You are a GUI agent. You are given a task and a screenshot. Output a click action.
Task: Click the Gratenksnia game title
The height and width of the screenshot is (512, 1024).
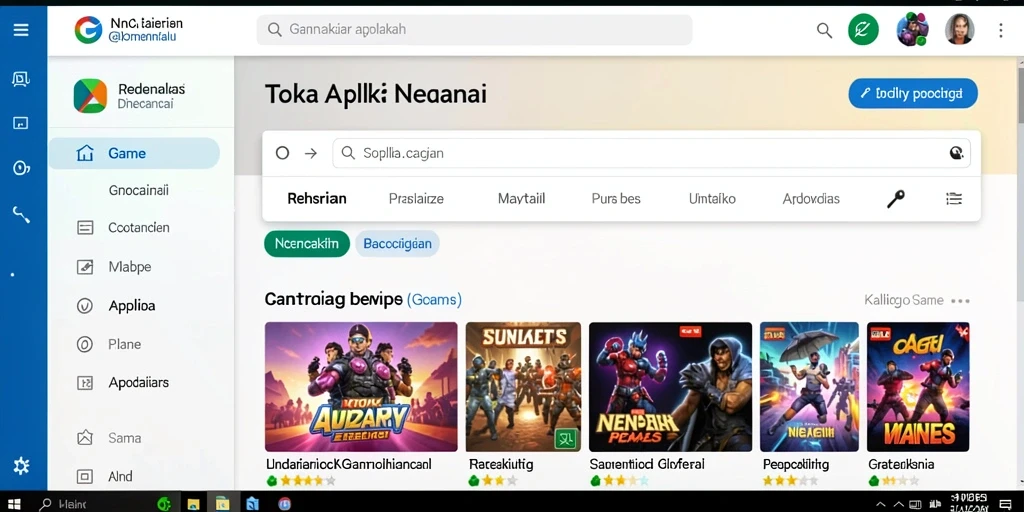tap(901, 464)
